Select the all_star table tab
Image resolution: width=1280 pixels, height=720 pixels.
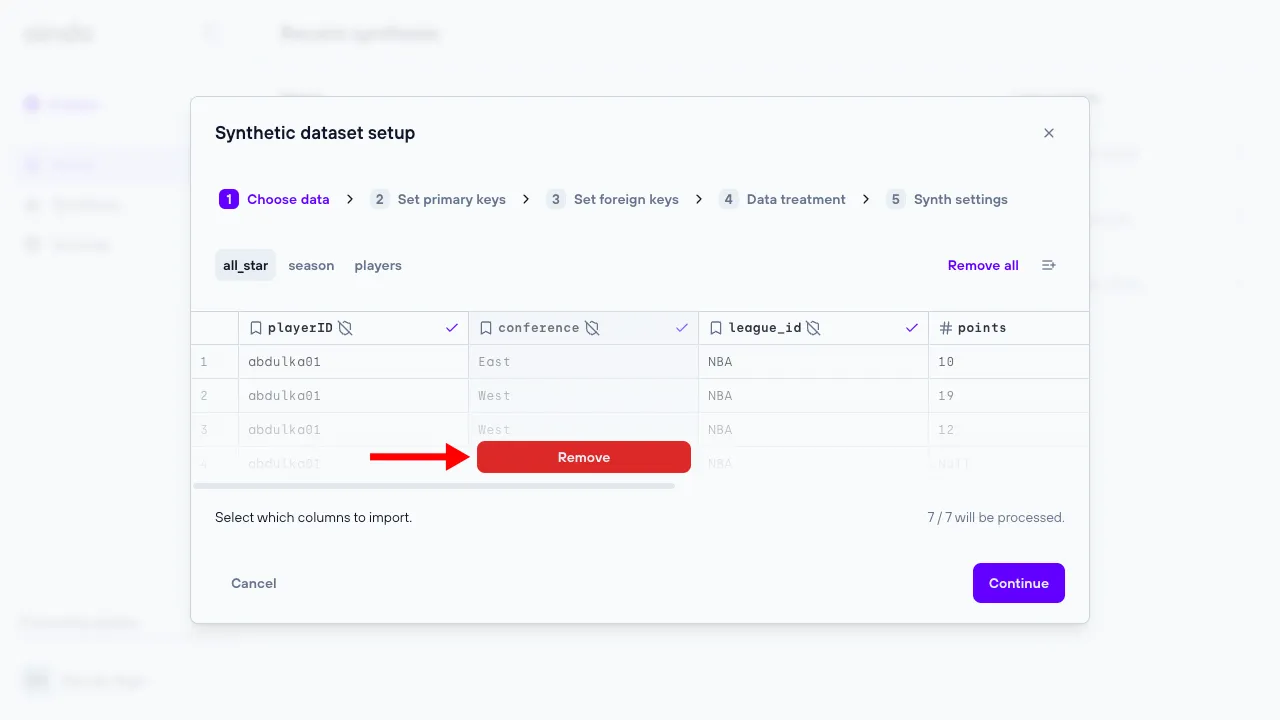245,265
